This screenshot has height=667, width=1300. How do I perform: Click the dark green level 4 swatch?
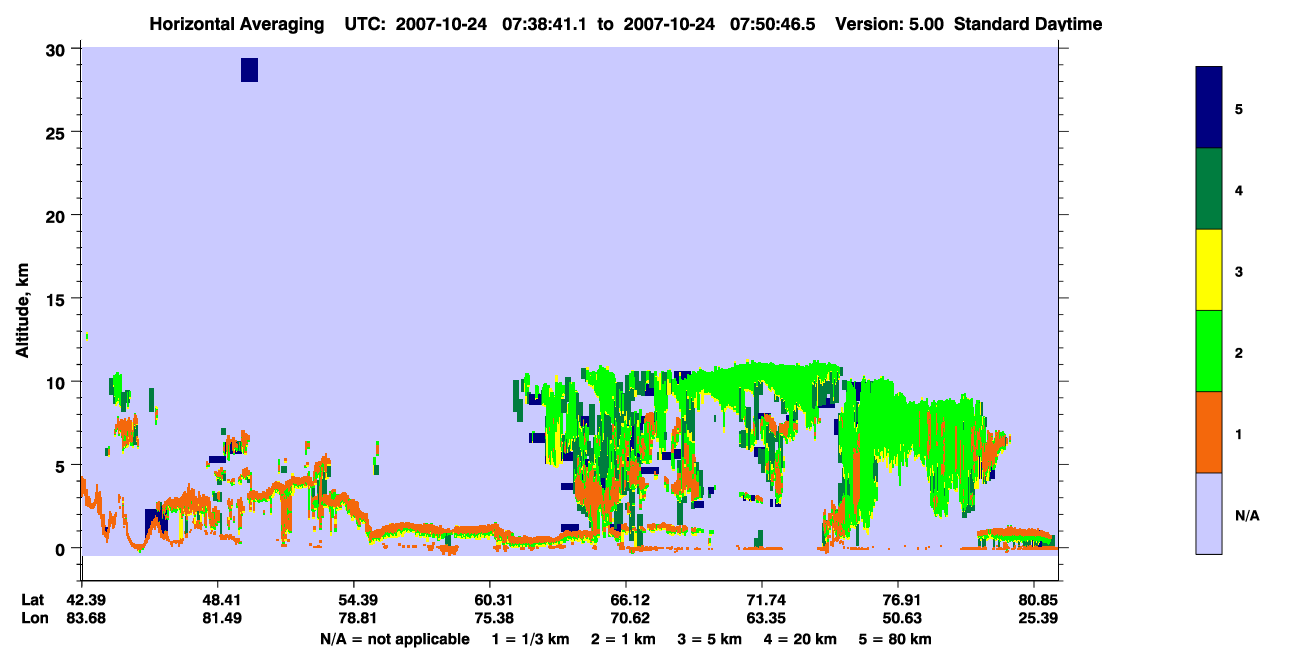1209,189
